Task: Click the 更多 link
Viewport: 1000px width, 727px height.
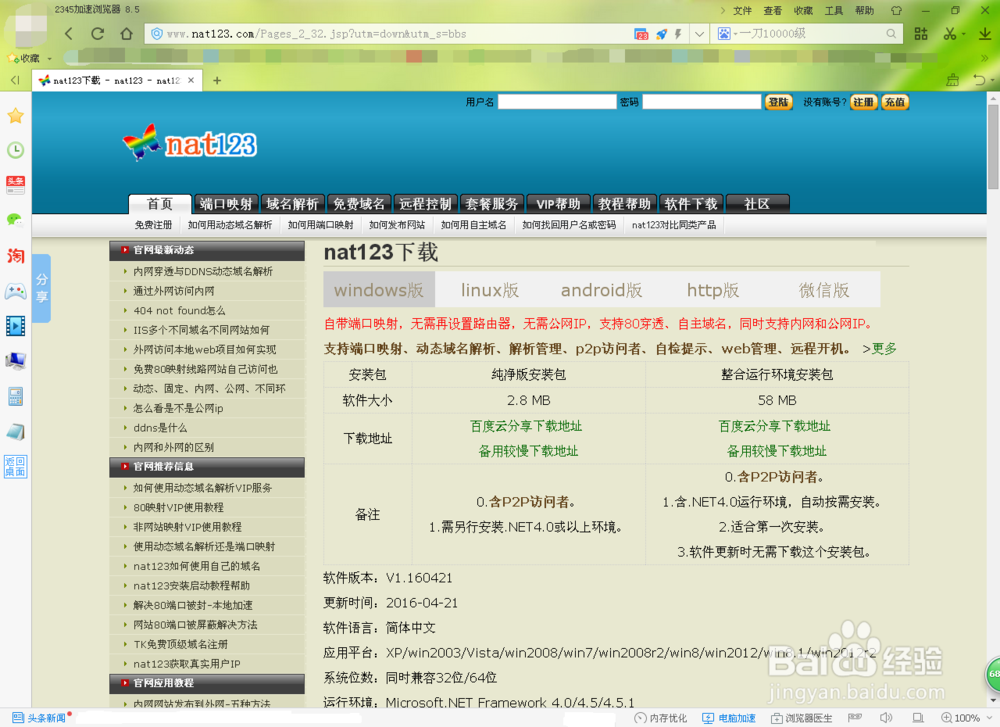Action: pyautogui.click(x=884, y=349)
